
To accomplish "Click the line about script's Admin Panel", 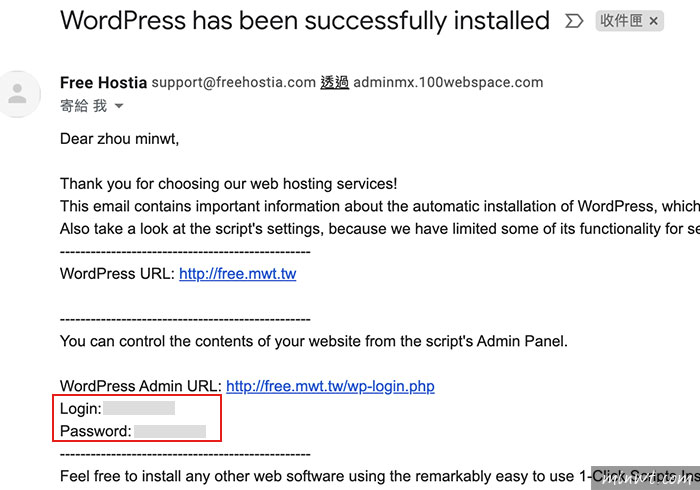I will point(314,341).
